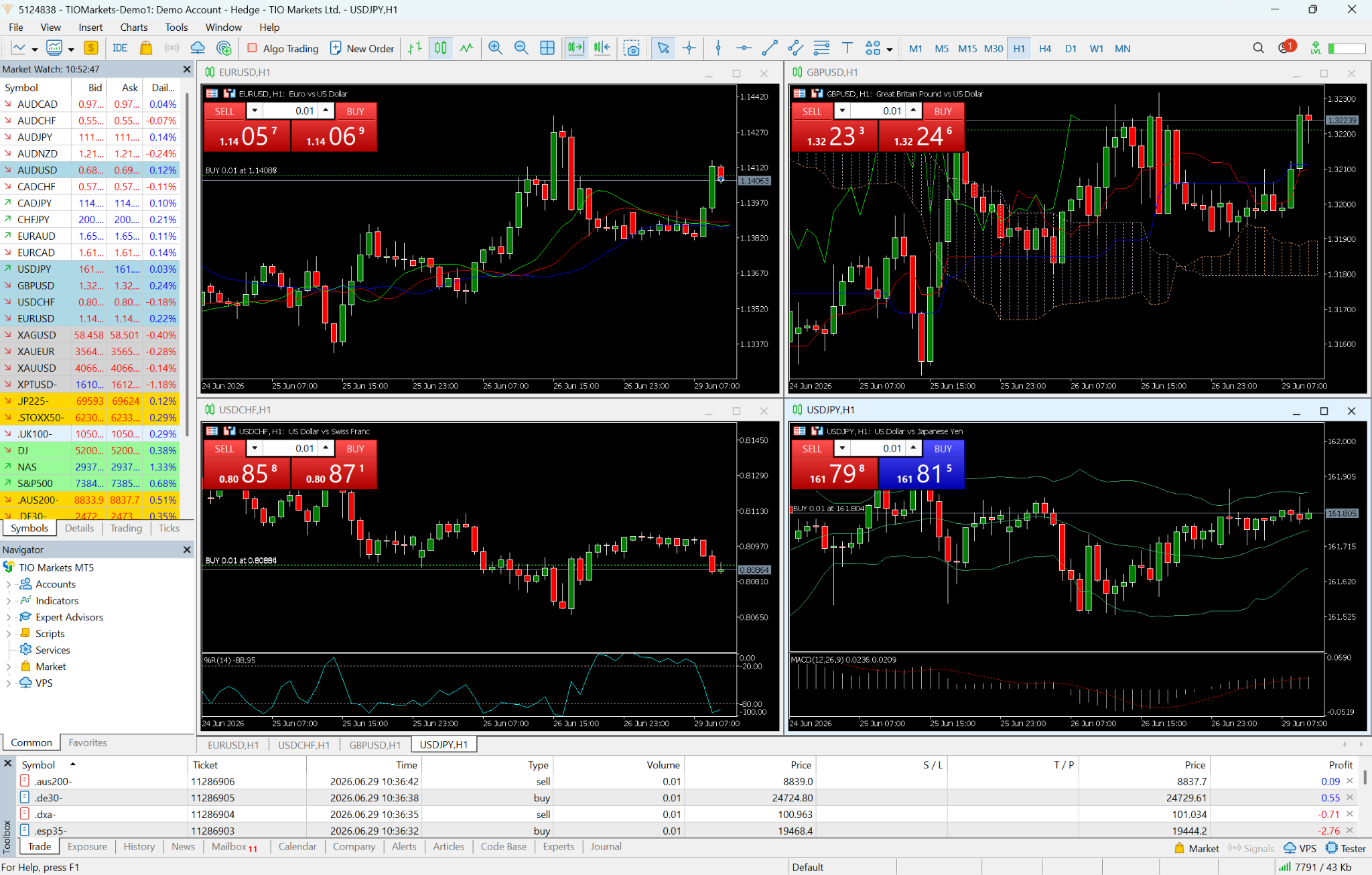Open the Charts menu
The image size is (1372, 875).
pyautogui.click(x=133, y=27)
